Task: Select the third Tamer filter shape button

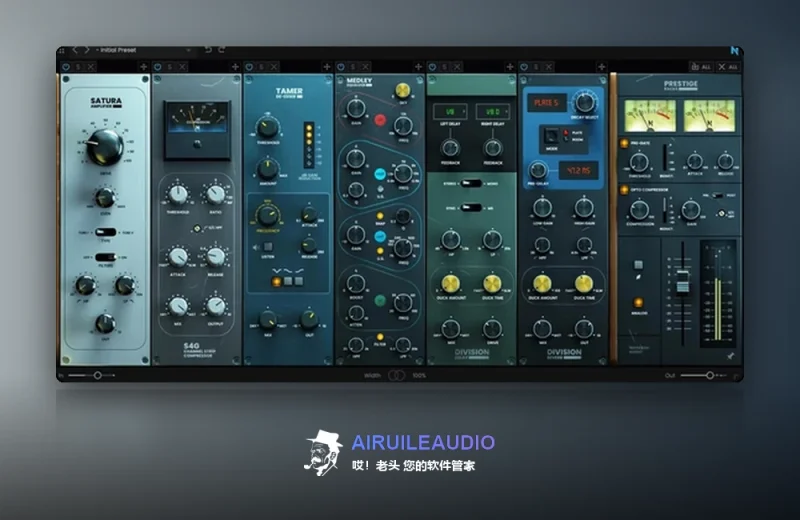Action: pos(299,281)
